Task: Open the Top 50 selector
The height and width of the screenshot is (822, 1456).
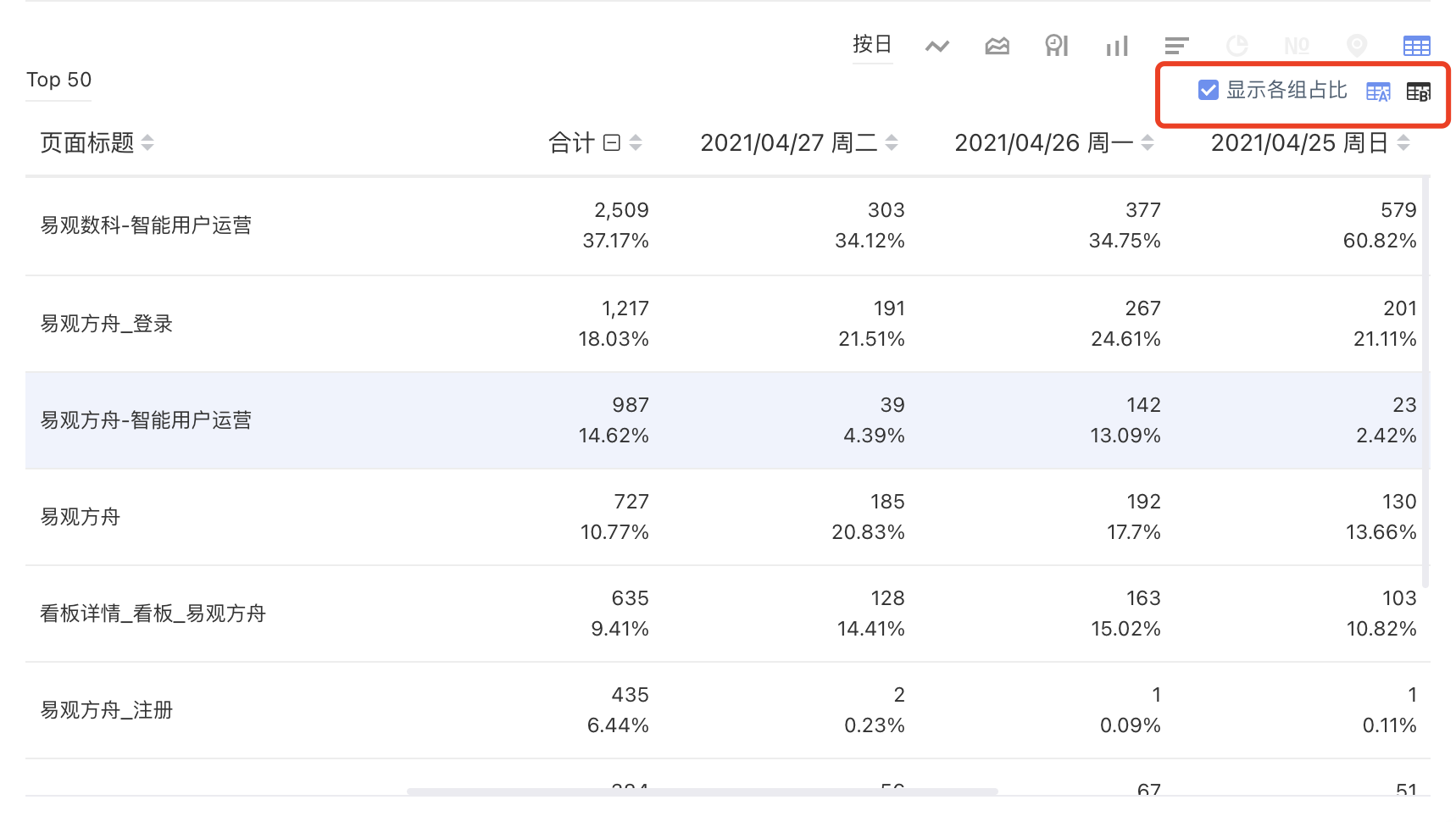Action: click(58, 80)
